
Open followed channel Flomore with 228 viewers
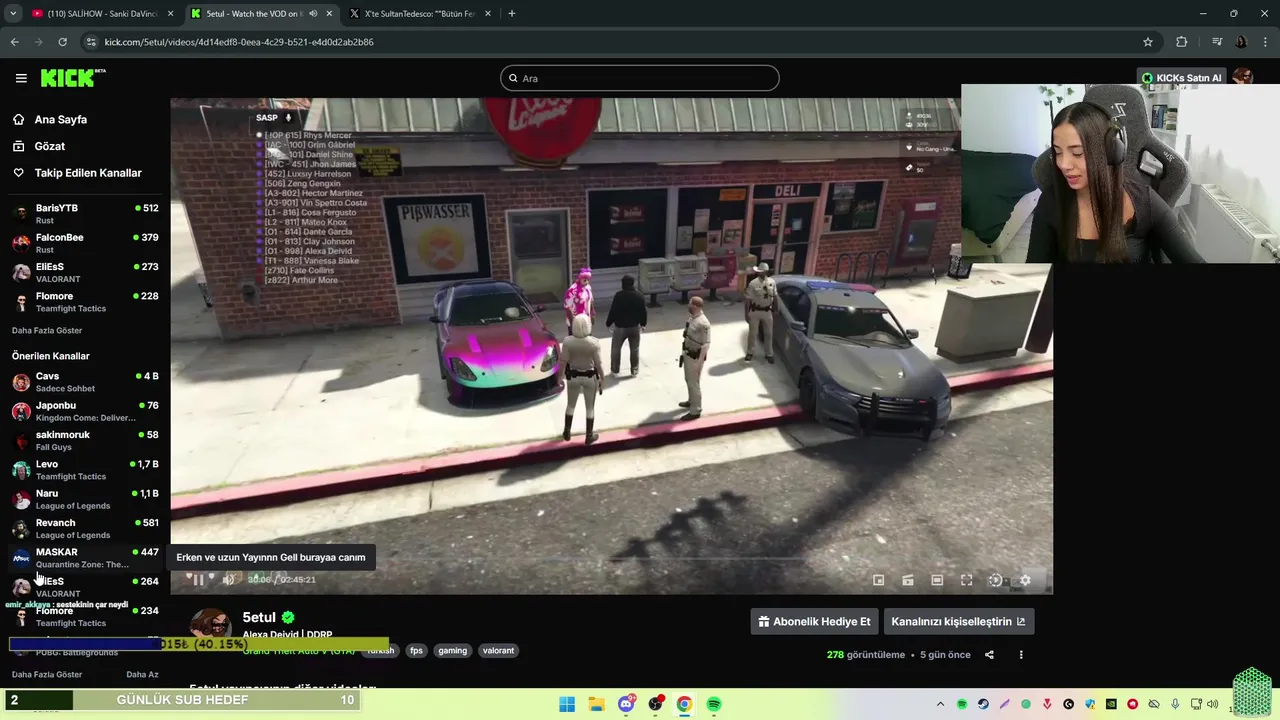[84, 302]
